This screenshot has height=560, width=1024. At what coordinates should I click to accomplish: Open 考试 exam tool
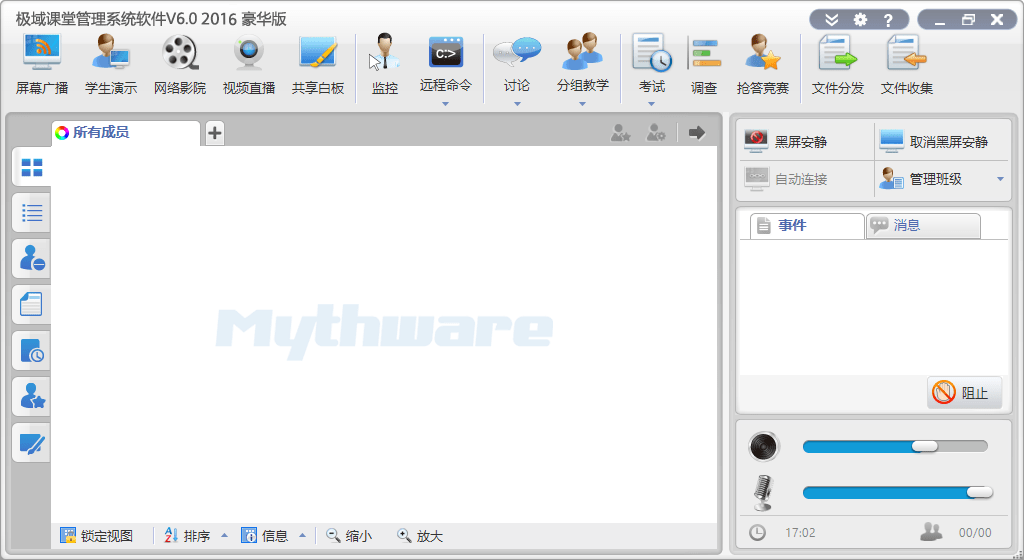tap(652, 63)
